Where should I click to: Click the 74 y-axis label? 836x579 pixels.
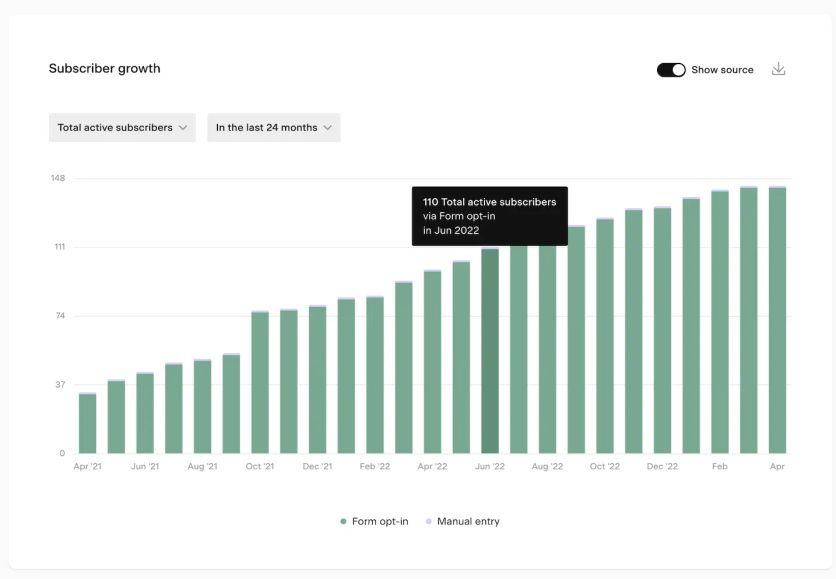(60, 316)
